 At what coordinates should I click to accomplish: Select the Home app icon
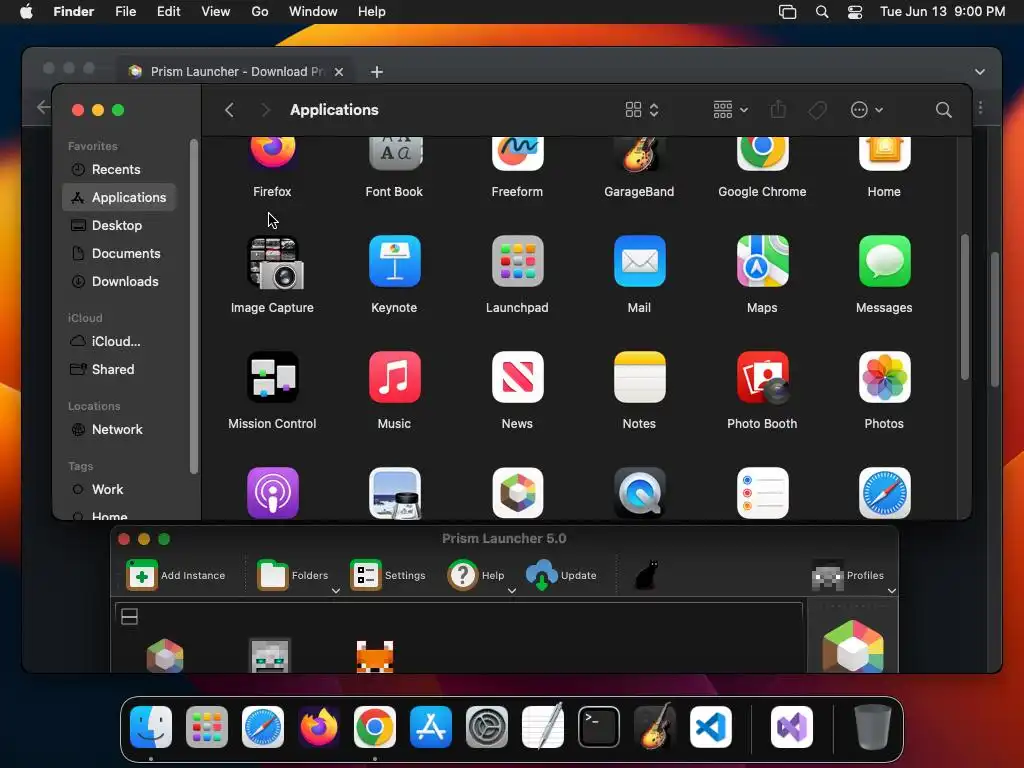pyautogui.click(x=884, y=154)
